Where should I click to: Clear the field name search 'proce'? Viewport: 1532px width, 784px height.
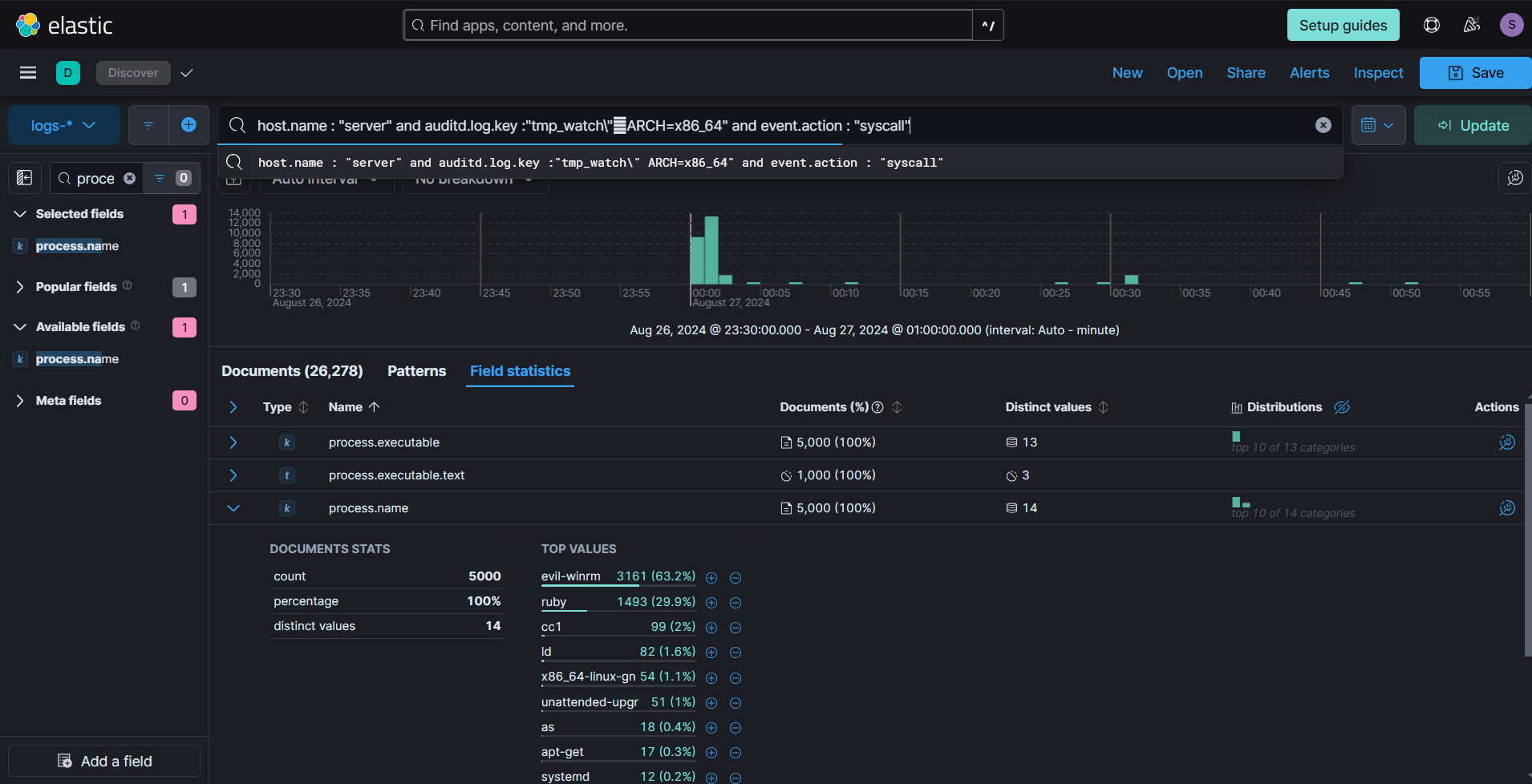pos(129,178)
